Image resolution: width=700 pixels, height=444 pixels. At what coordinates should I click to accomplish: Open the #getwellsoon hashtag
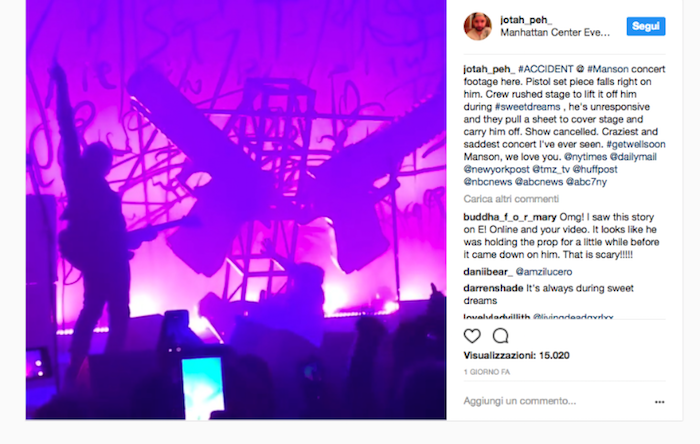point(636,144)
